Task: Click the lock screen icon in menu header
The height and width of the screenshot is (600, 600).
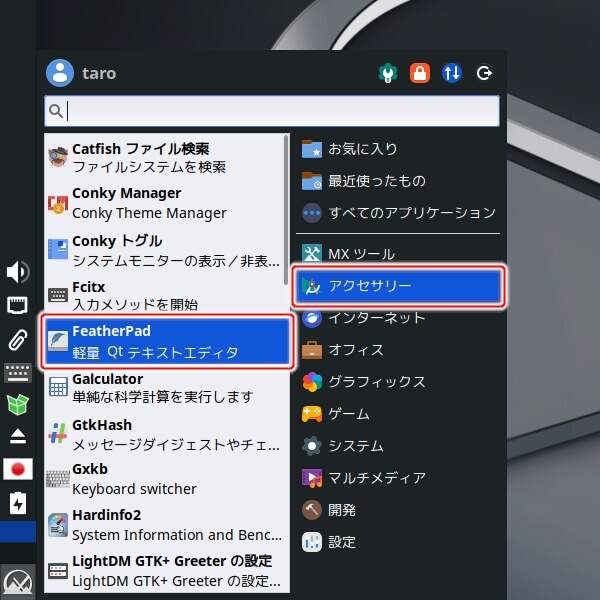Action: click(x=420, y=73)
